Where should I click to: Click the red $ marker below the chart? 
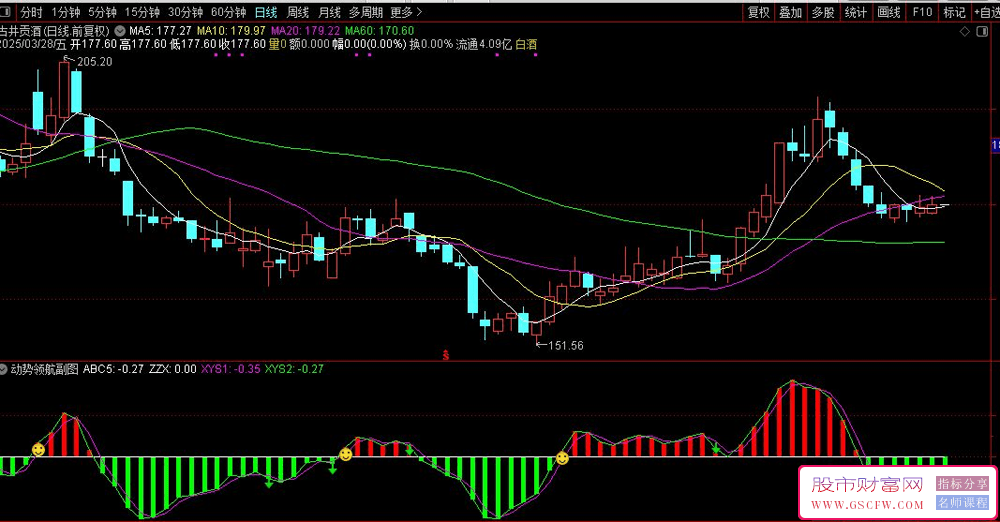[x=446, y=355]
